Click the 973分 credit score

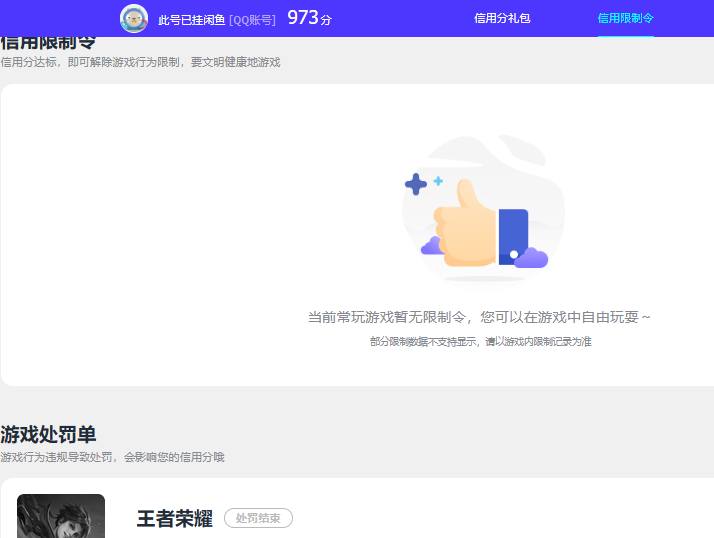pos(310,18)
